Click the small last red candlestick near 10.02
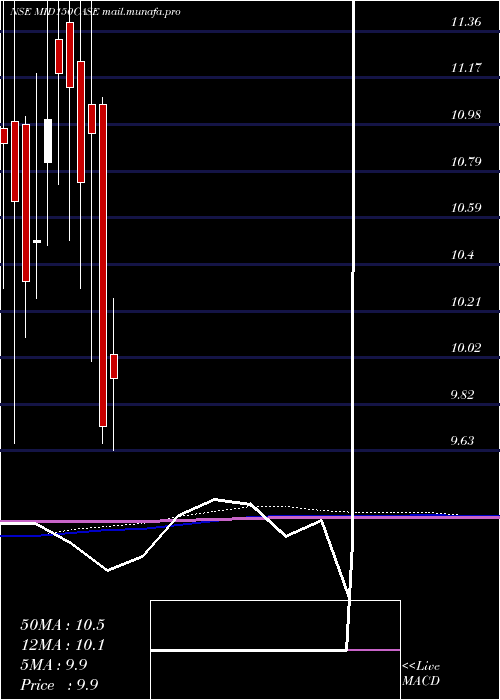 [x=114, y=367]
